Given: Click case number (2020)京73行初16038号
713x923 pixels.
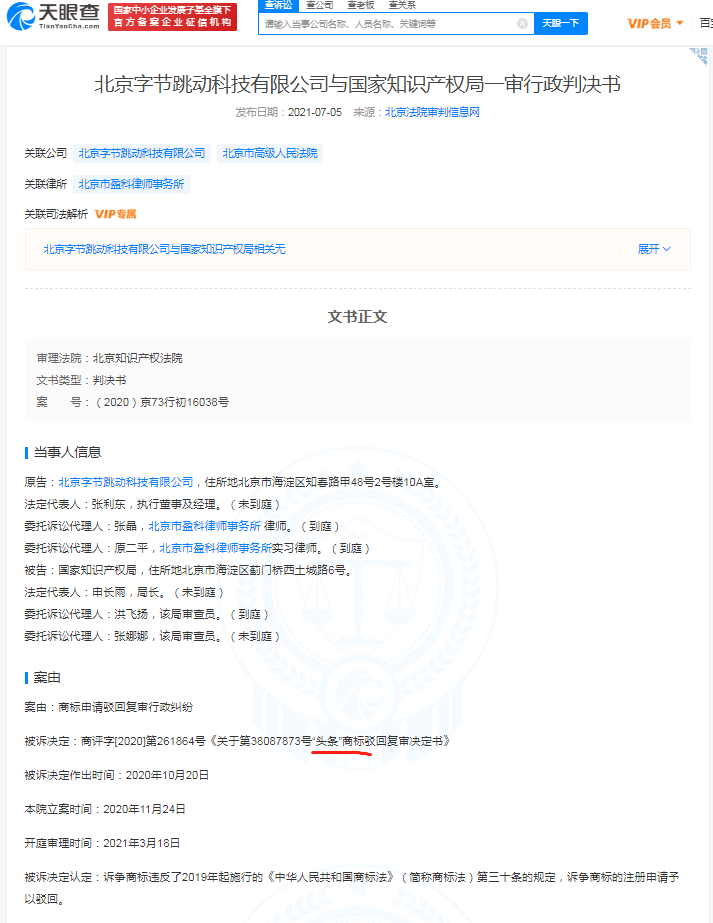Looking at the screenshot, I should click(161, 402).
